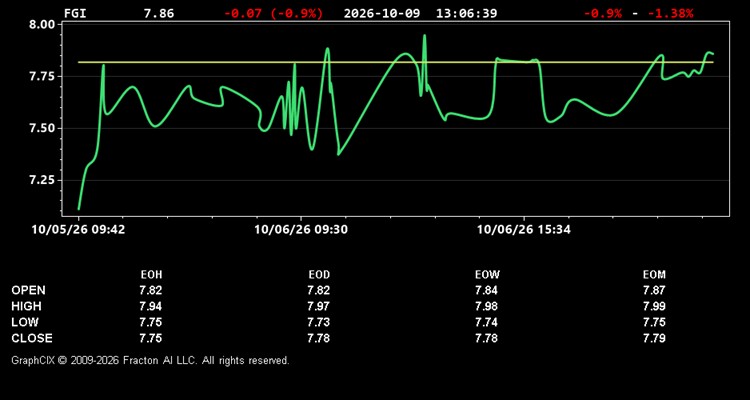Click the EOW column header
The height and width of the screenshot is (400, 750).
pyautogui.click(x=487, y=275)
